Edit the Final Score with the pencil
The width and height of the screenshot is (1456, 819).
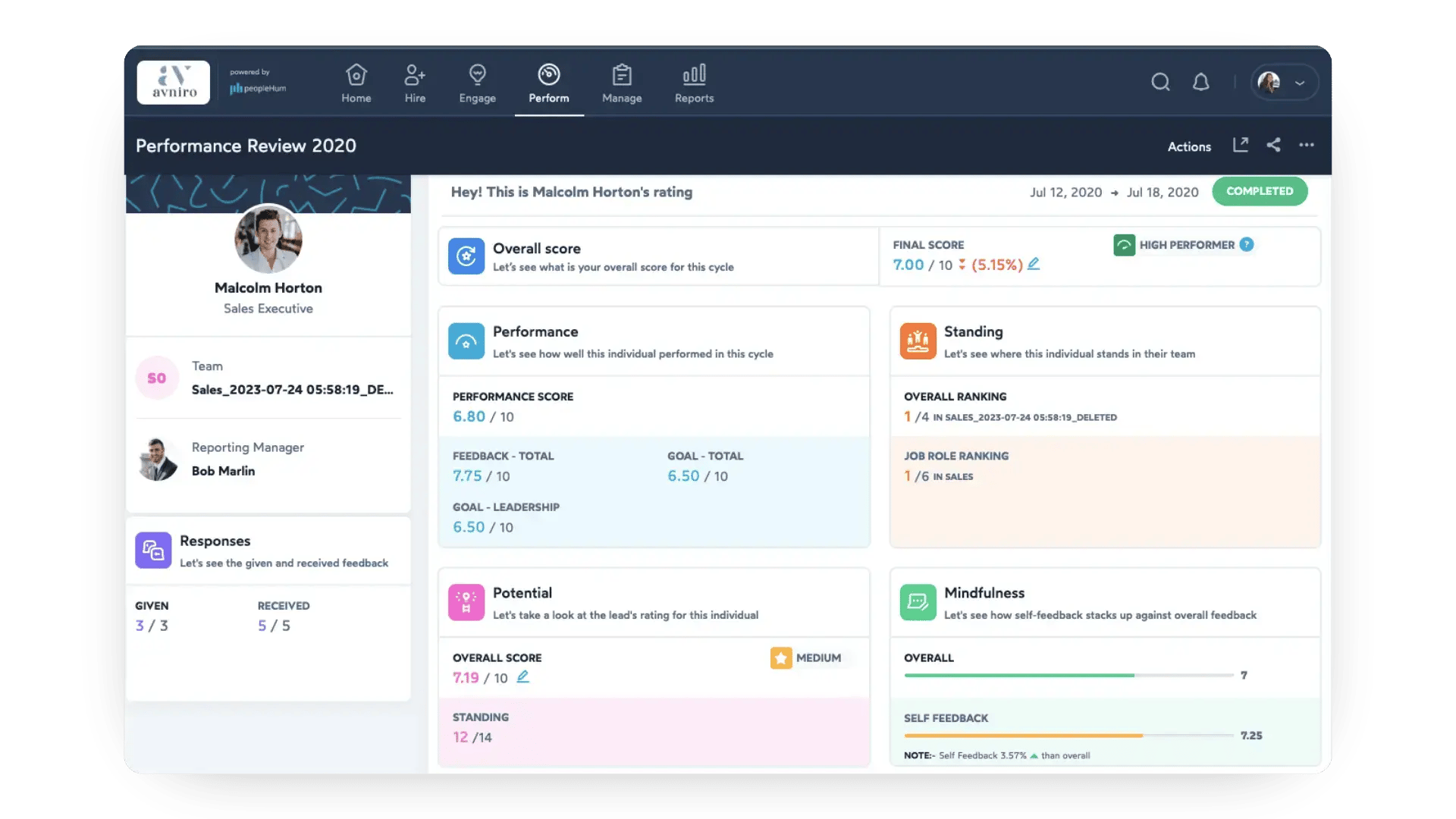tap(1035, 265)
